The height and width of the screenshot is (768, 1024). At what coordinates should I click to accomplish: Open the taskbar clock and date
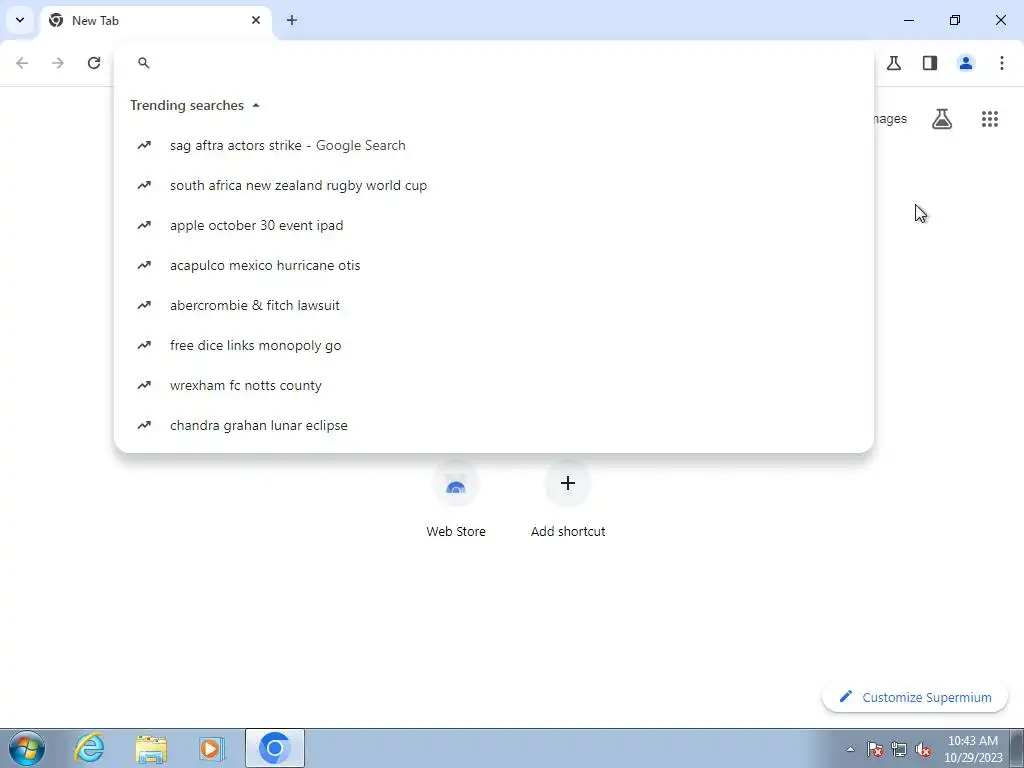click(x=973, y=749)
